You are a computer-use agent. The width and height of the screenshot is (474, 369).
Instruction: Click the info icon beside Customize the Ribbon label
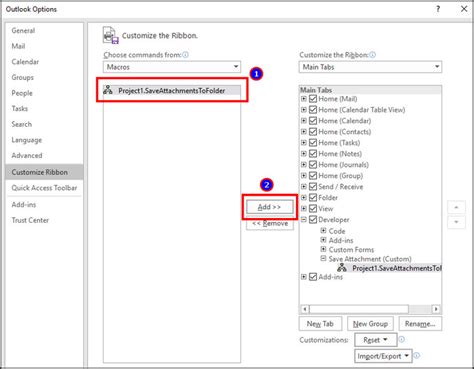[373, 55]
